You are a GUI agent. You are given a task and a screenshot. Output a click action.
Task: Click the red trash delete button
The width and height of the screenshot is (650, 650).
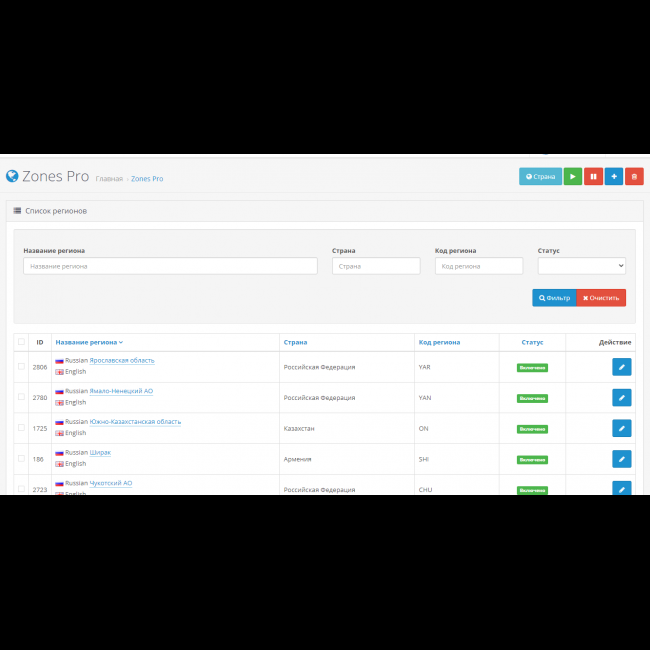click(634, 176)
